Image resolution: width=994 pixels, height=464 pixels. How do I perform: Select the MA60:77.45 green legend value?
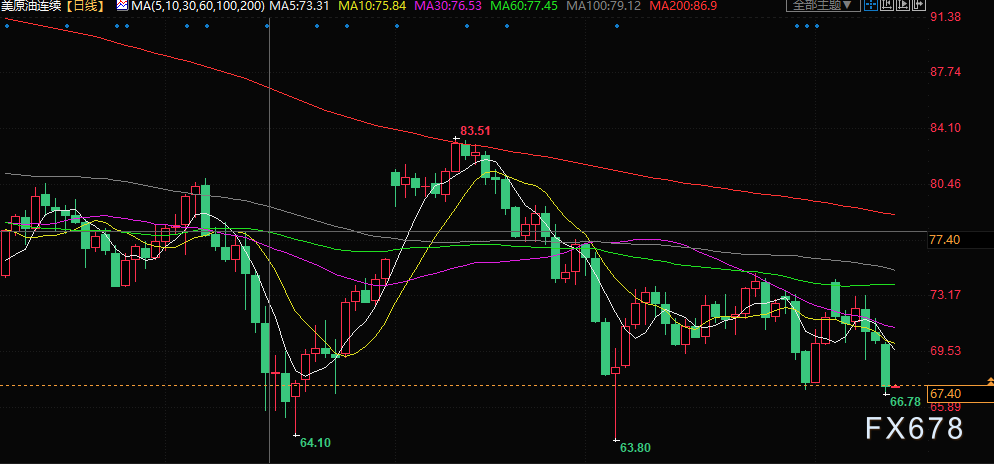pos(524,6)
